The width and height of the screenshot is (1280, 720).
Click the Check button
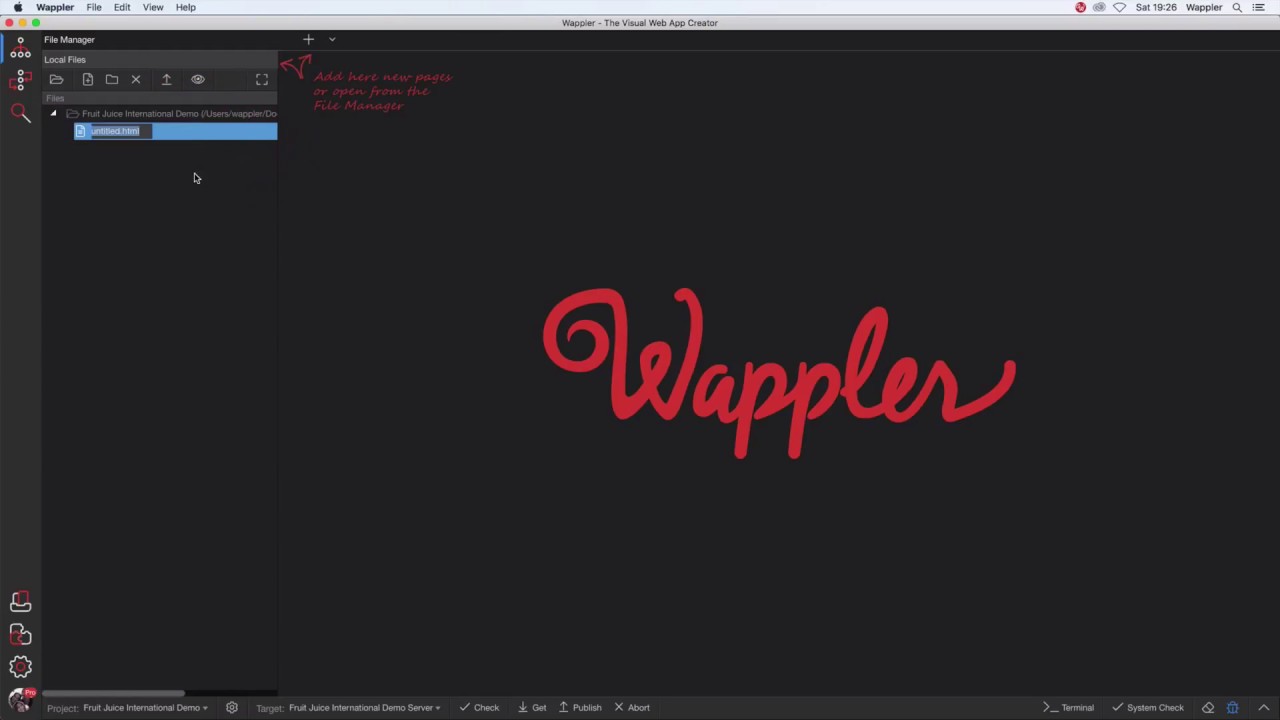tap(479, 708)
